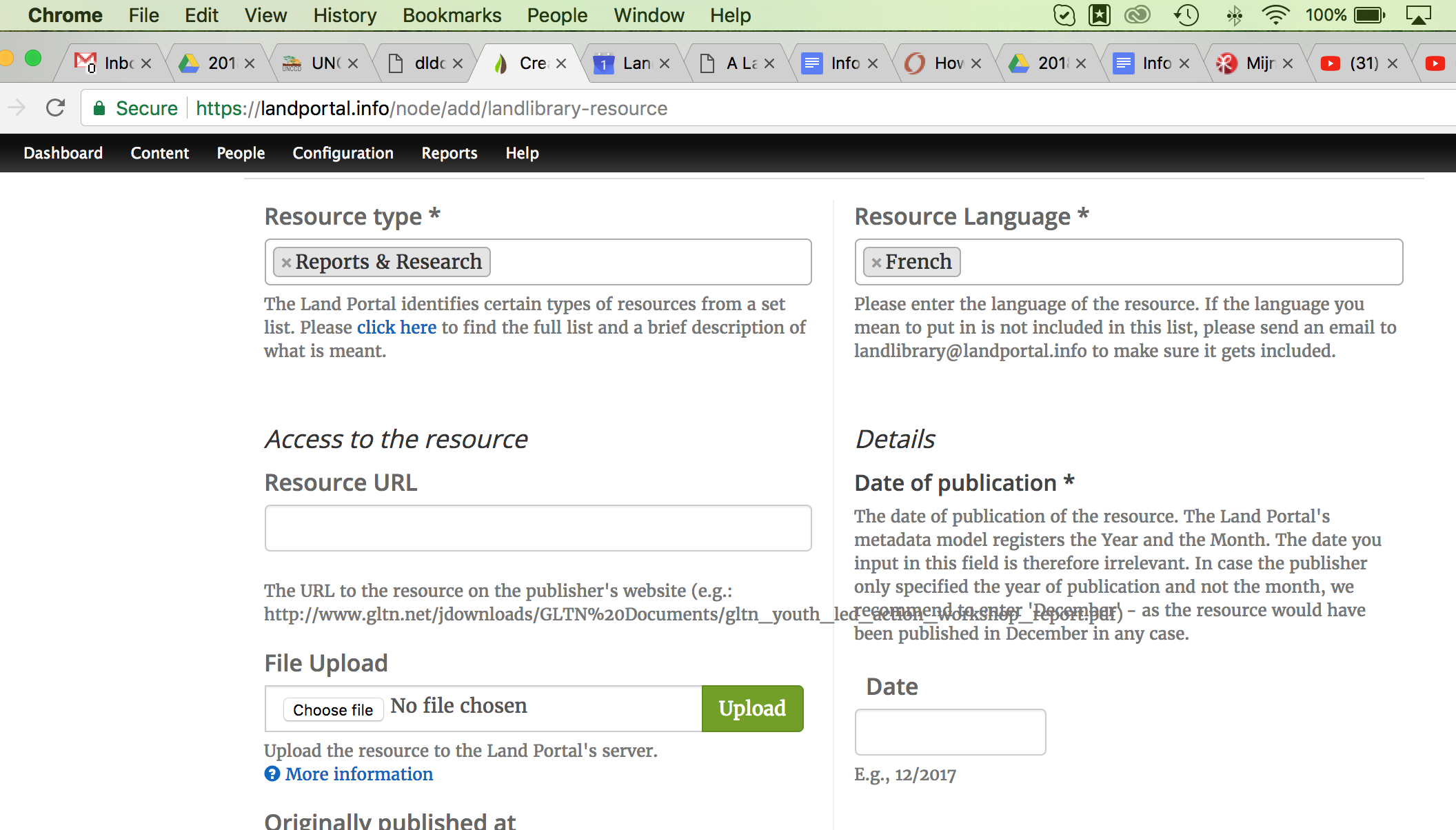Click the Bluetooth icon in menu bar
Viewport: 1456px width, 830px height.
[x=1234, y=15]
